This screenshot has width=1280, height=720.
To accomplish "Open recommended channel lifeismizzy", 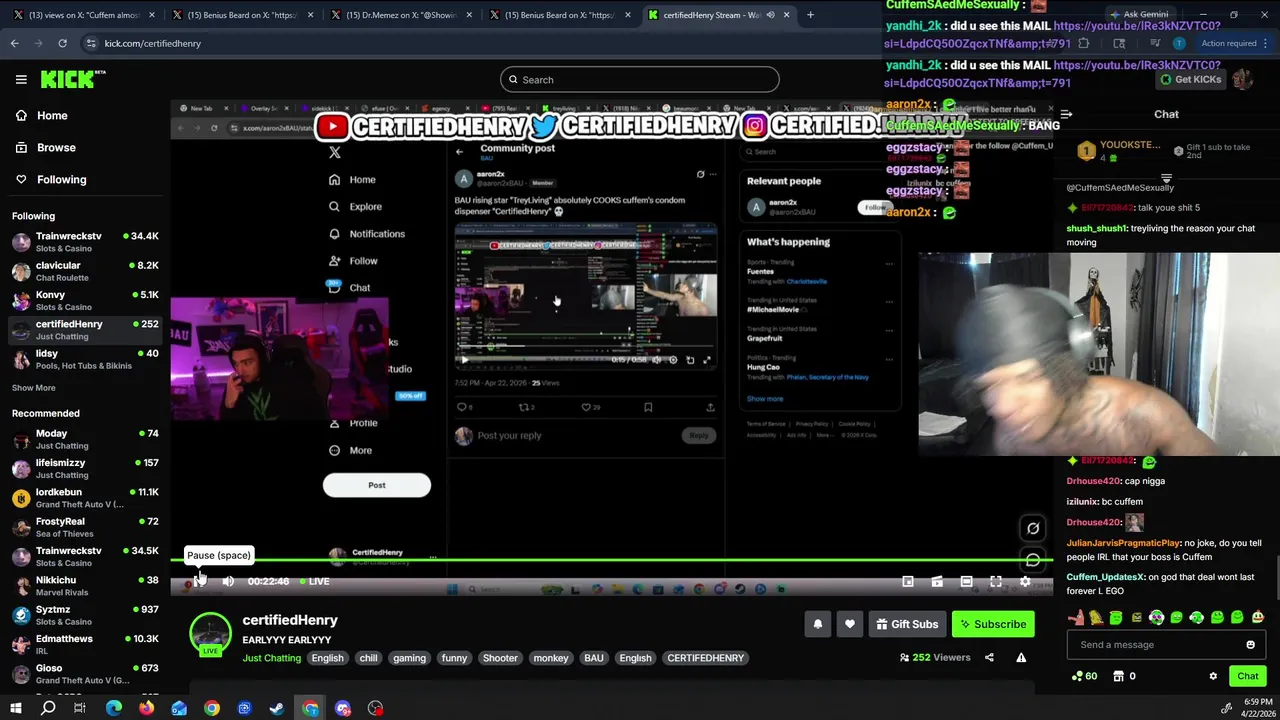I will (x=84, y=468).
